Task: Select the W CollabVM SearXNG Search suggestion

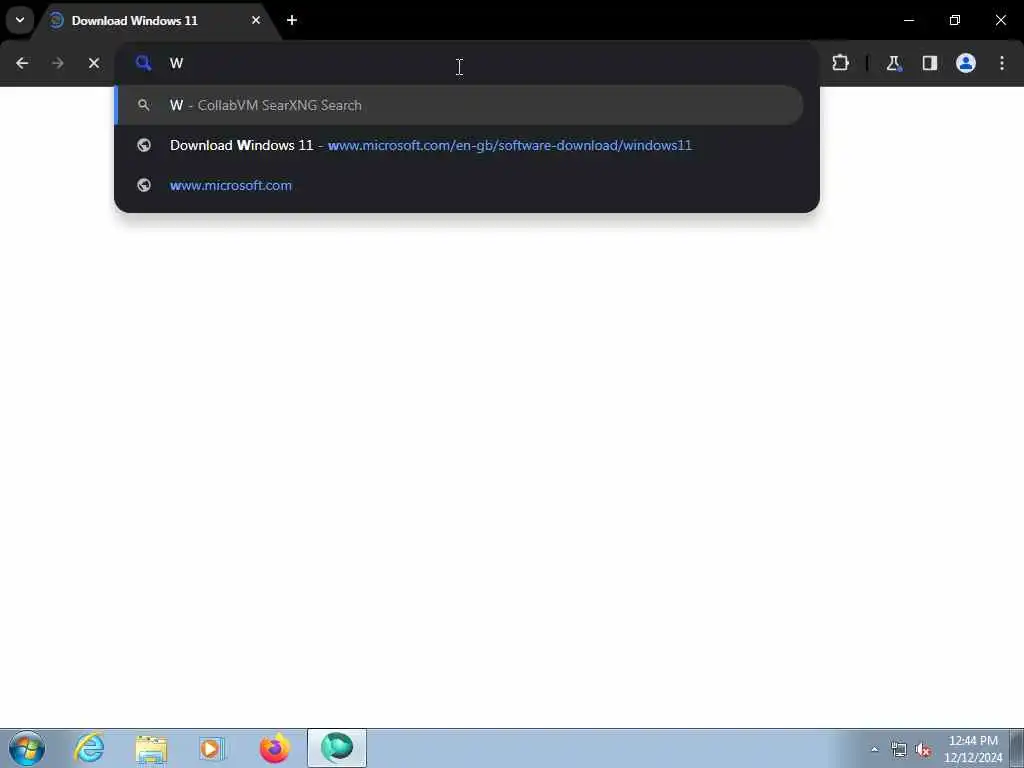Action: tap(459, 105)
